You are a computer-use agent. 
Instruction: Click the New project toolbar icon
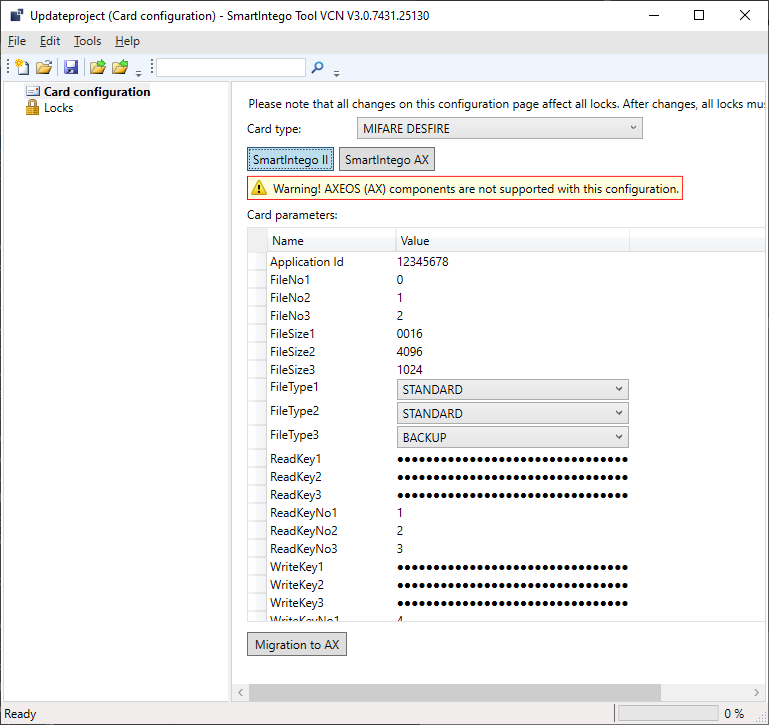pos(21,67)
